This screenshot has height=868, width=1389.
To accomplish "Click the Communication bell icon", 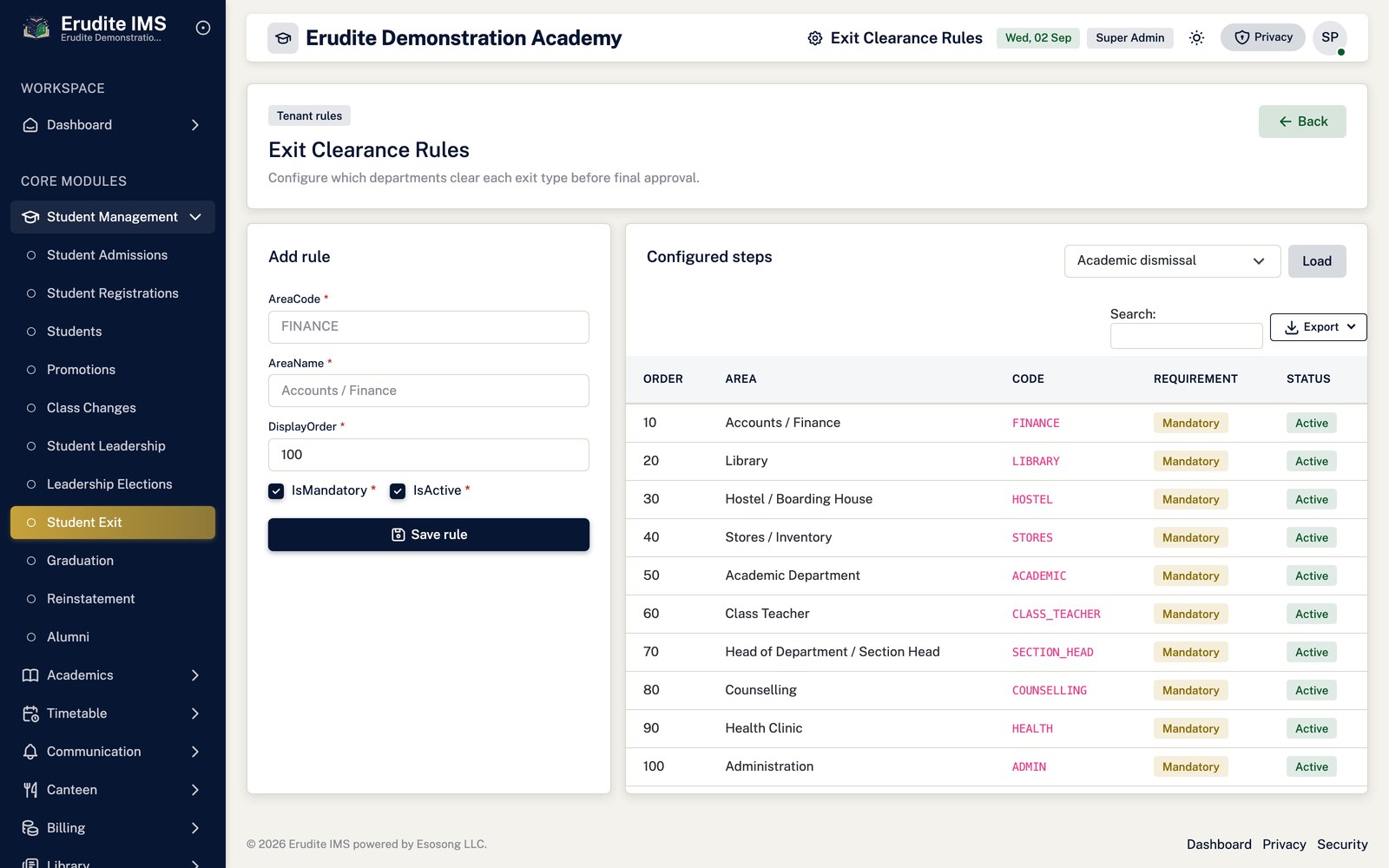I will tap(30, 752).
